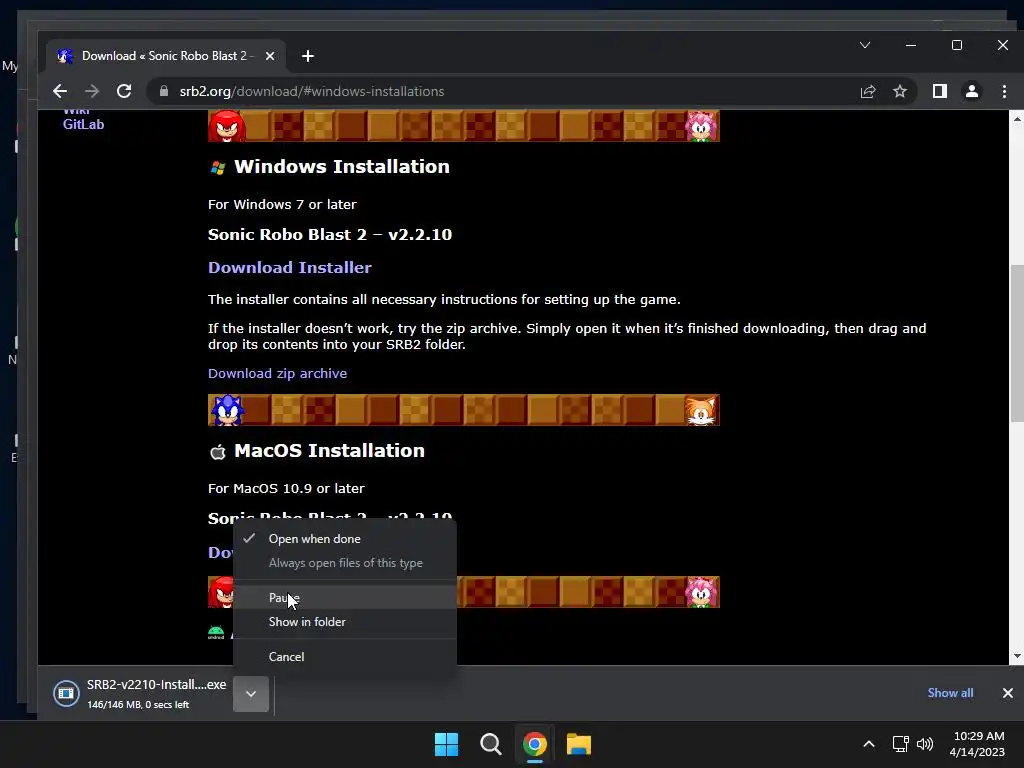
Task: Open the tab search dropdown arrow
Action: click(865, 45)
